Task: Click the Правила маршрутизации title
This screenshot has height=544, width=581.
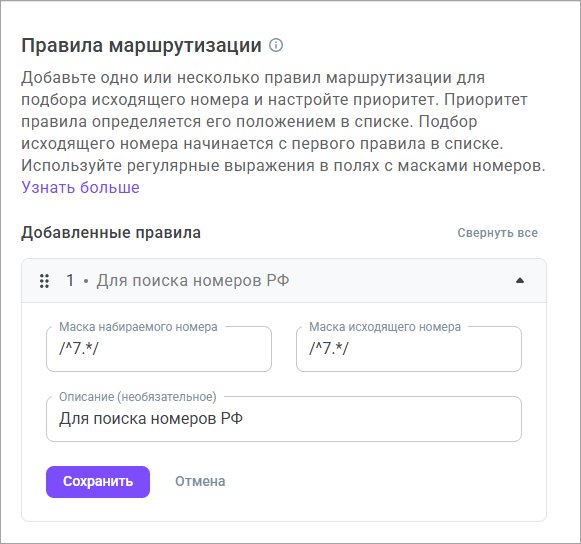Action: 141,46
